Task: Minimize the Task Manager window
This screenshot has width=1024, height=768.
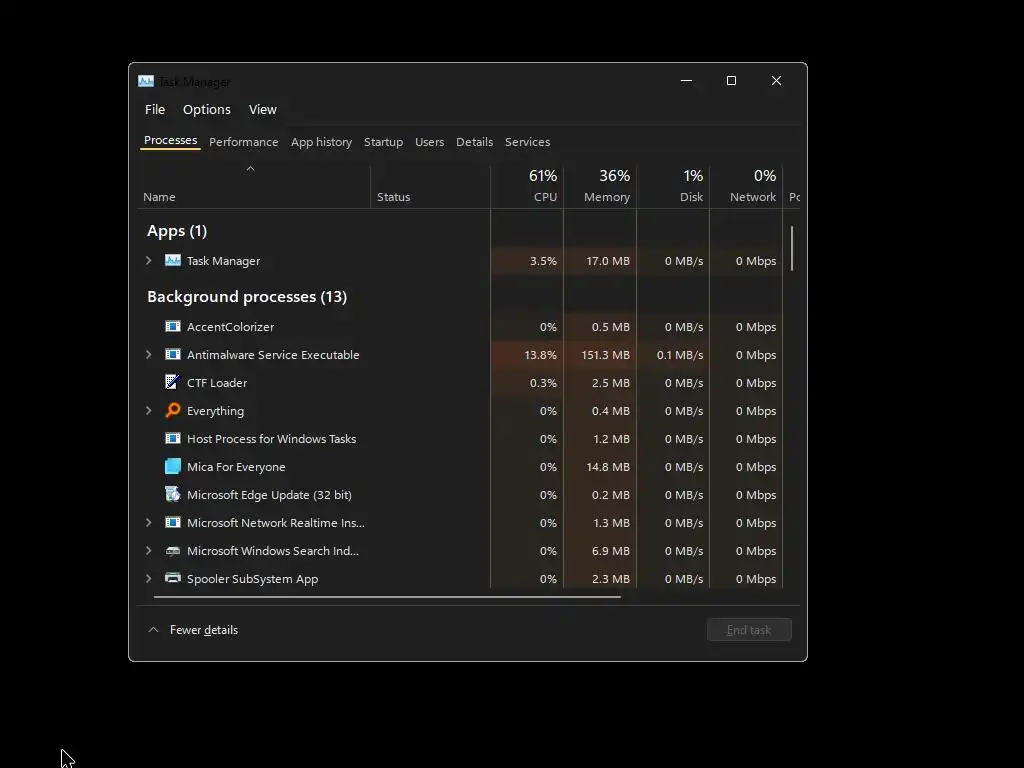Action: tap(686, 80)
